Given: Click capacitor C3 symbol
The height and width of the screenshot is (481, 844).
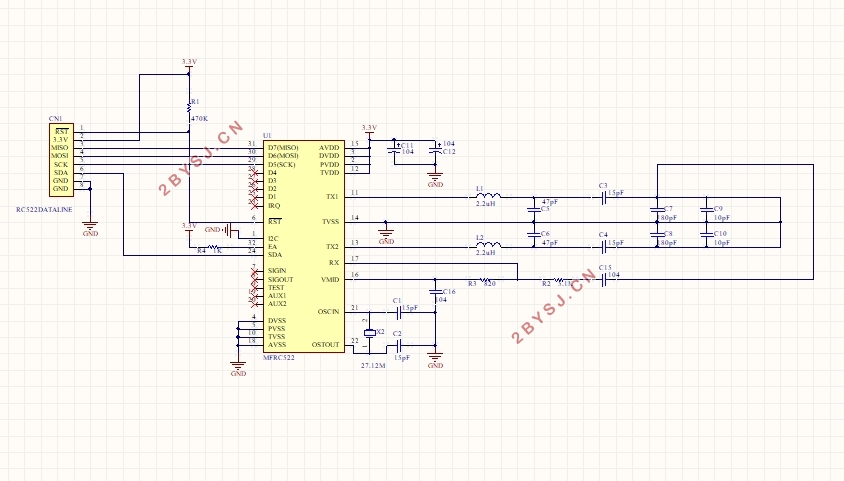Looking at the screenshot, I should [x=604, y=197].
